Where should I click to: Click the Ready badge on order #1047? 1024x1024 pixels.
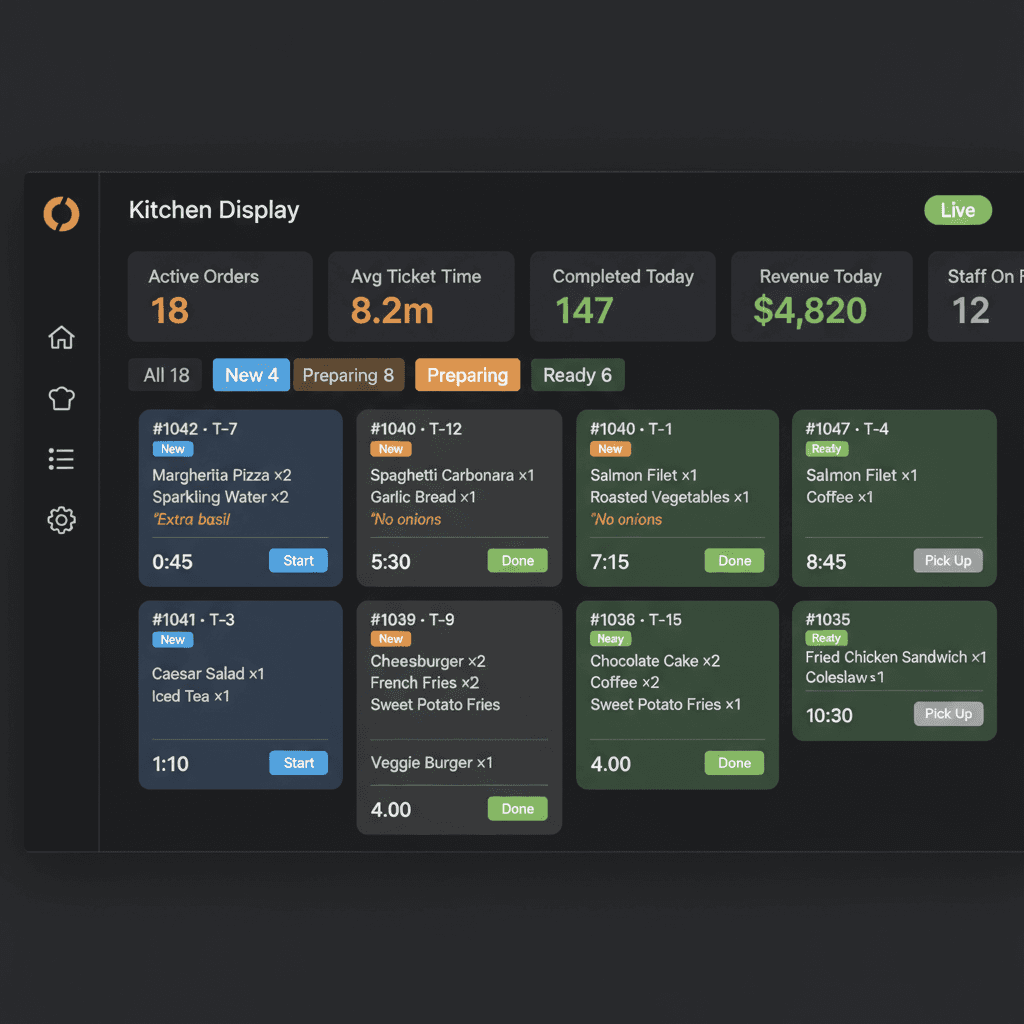pos(827,449)
